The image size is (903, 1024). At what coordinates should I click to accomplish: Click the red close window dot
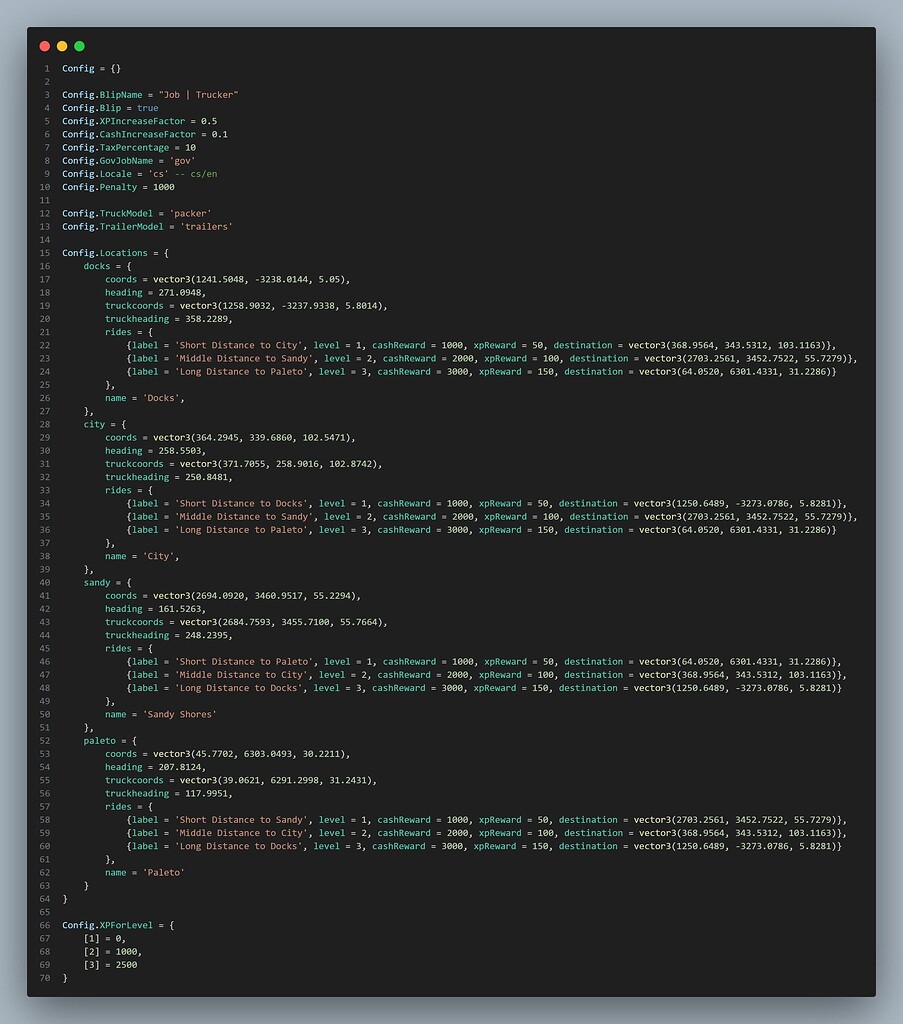click(44, 46)
